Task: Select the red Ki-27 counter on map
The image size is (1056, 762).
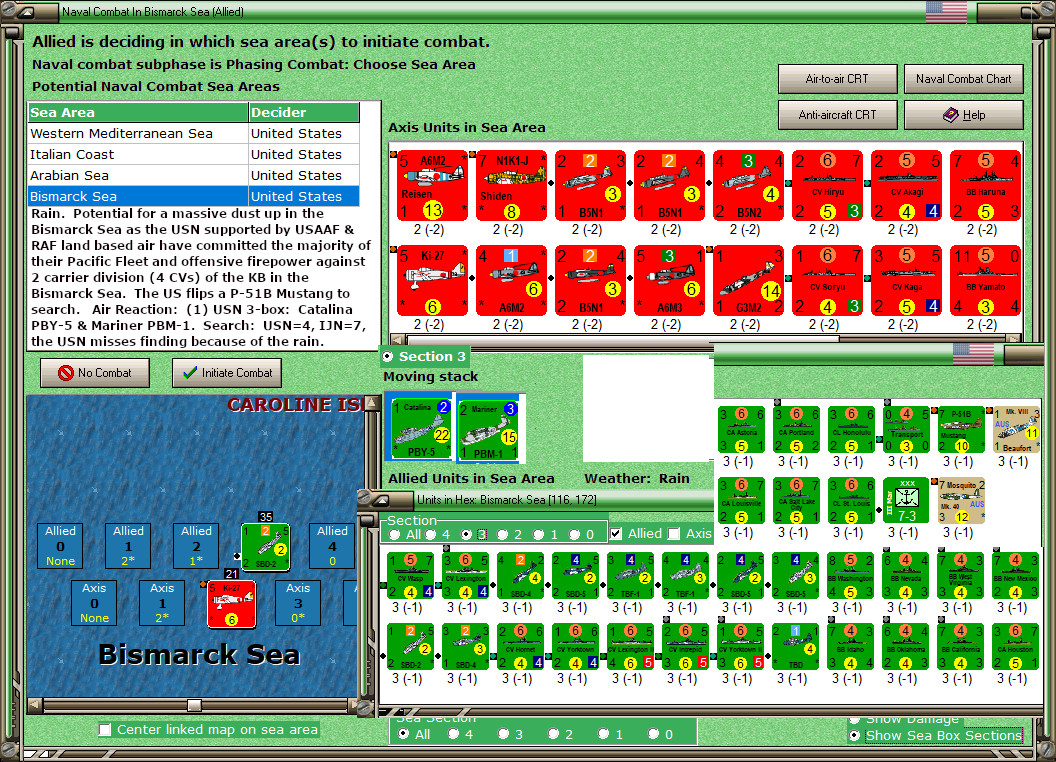Action: pos(232,604)
